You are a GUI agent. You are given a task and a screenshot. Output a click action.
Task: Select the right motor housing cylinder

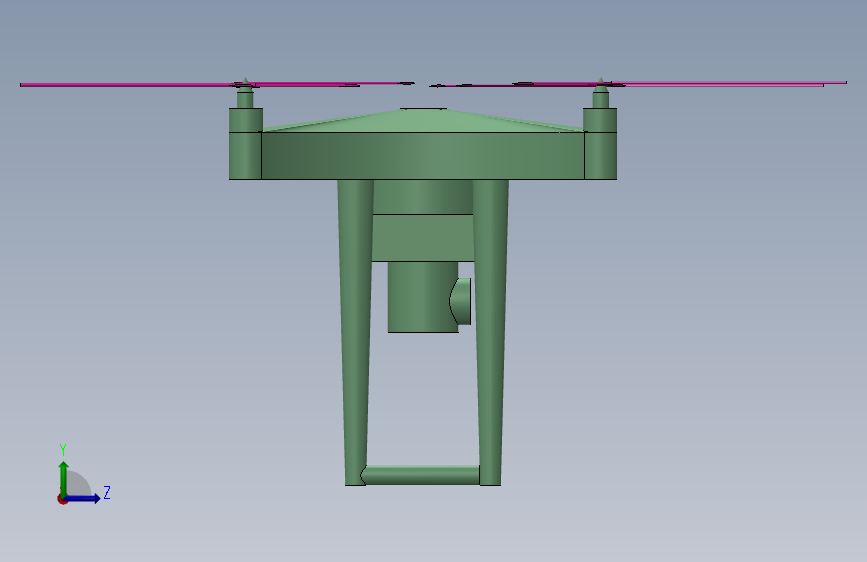(x=600, y=144)
